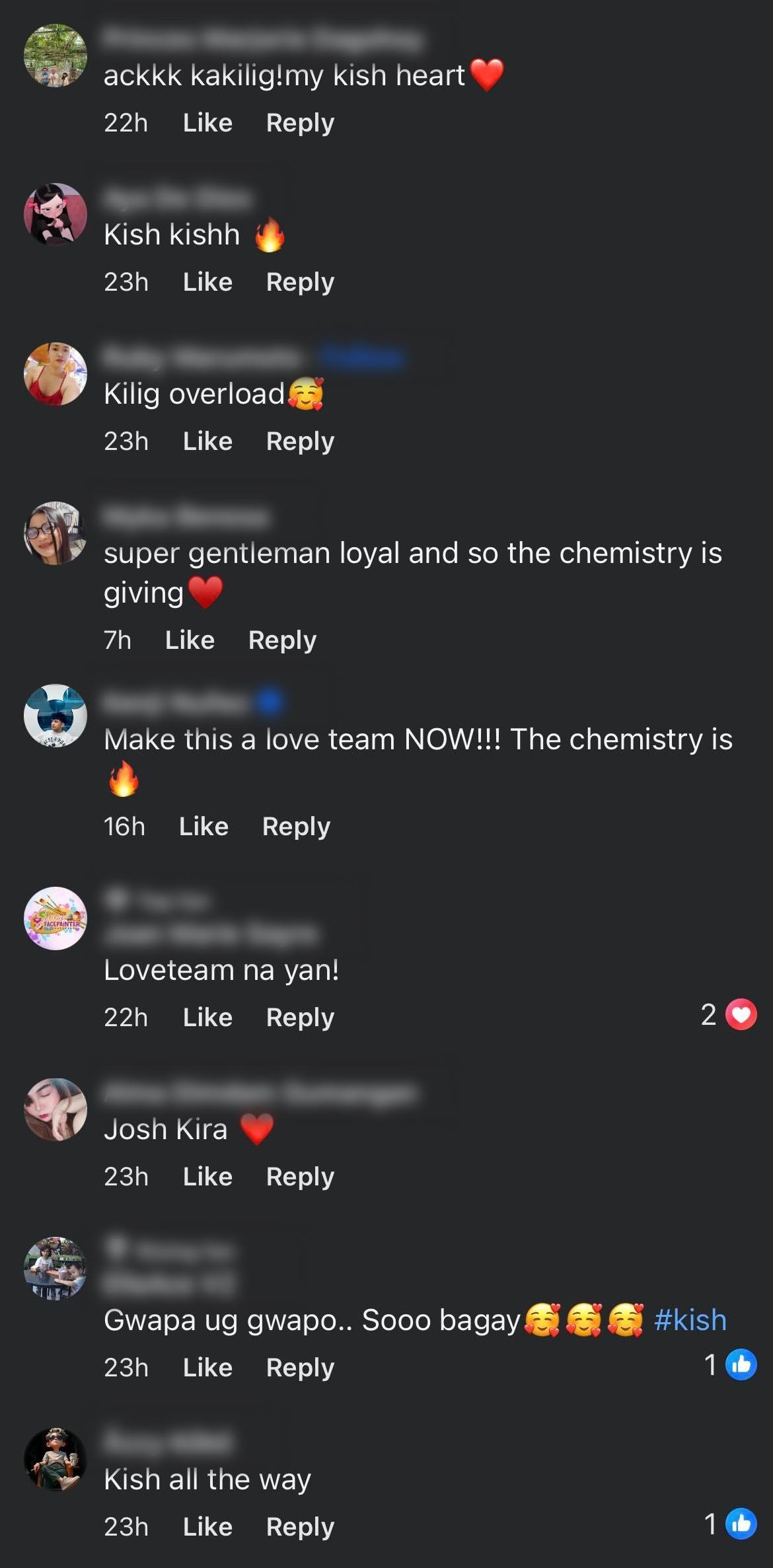Screen dimensions: 773x1568
Task: Open avatar beside Kilig overload comment
Action: coord(55,374)
